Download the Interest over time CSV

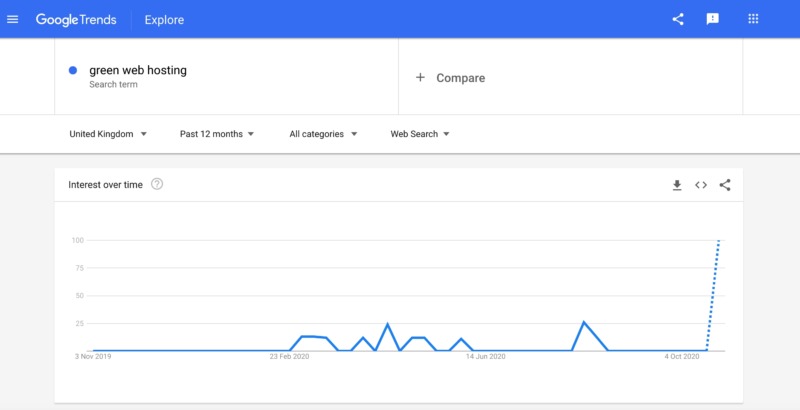point(677,185)
